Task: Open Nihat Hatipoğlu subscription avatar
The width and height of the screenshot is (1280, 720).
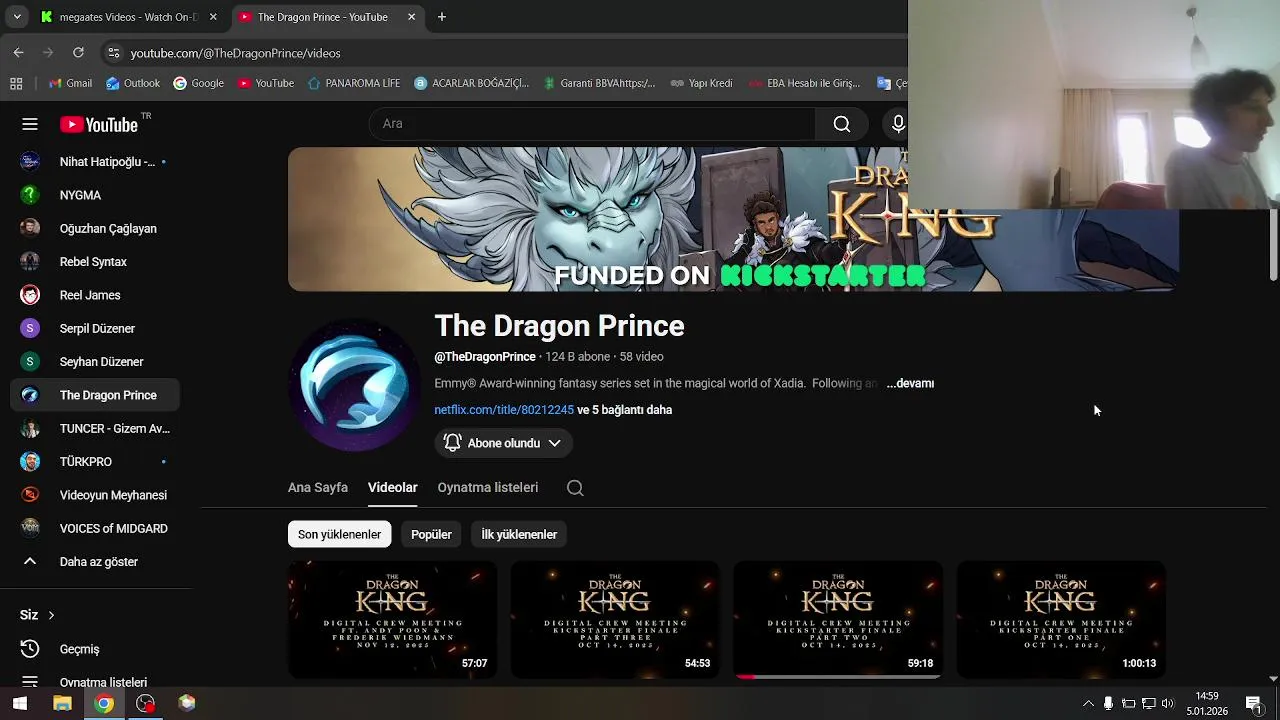Action: pyautogui.click(x=30, y=162)
